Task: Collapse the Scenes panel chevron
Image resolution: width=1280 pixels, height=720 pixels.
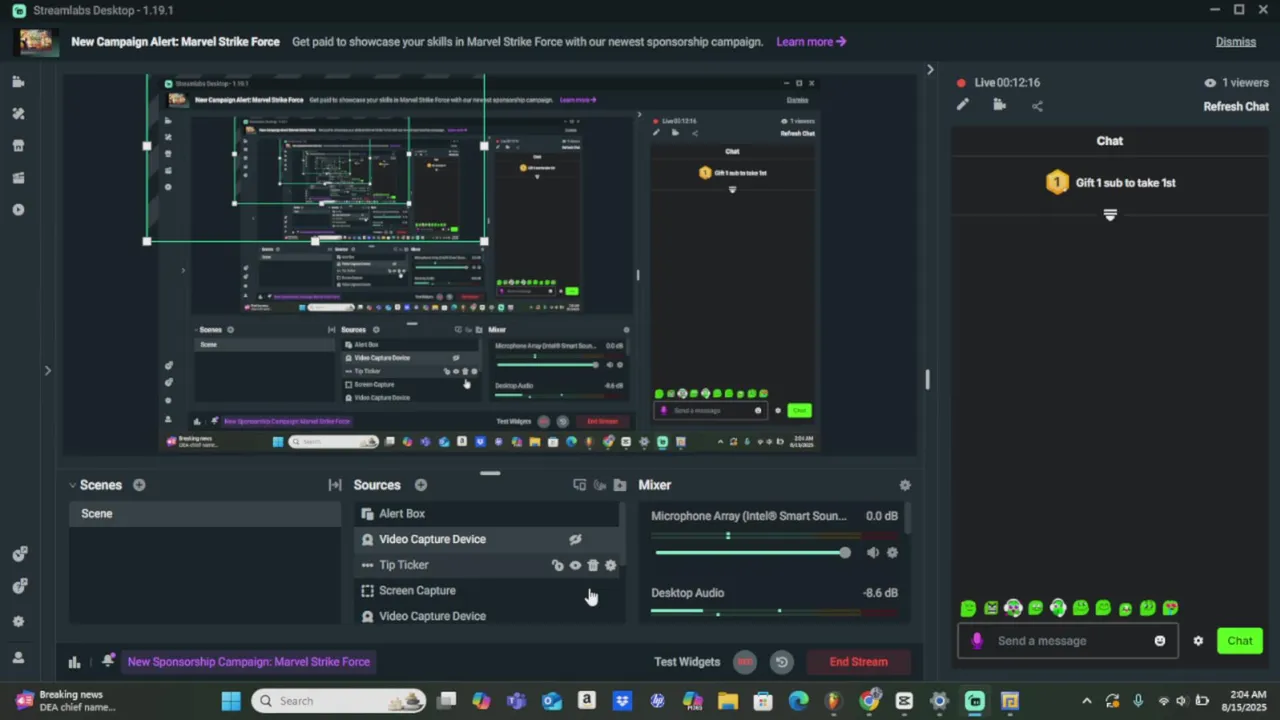Action: (x=72, y=485)
